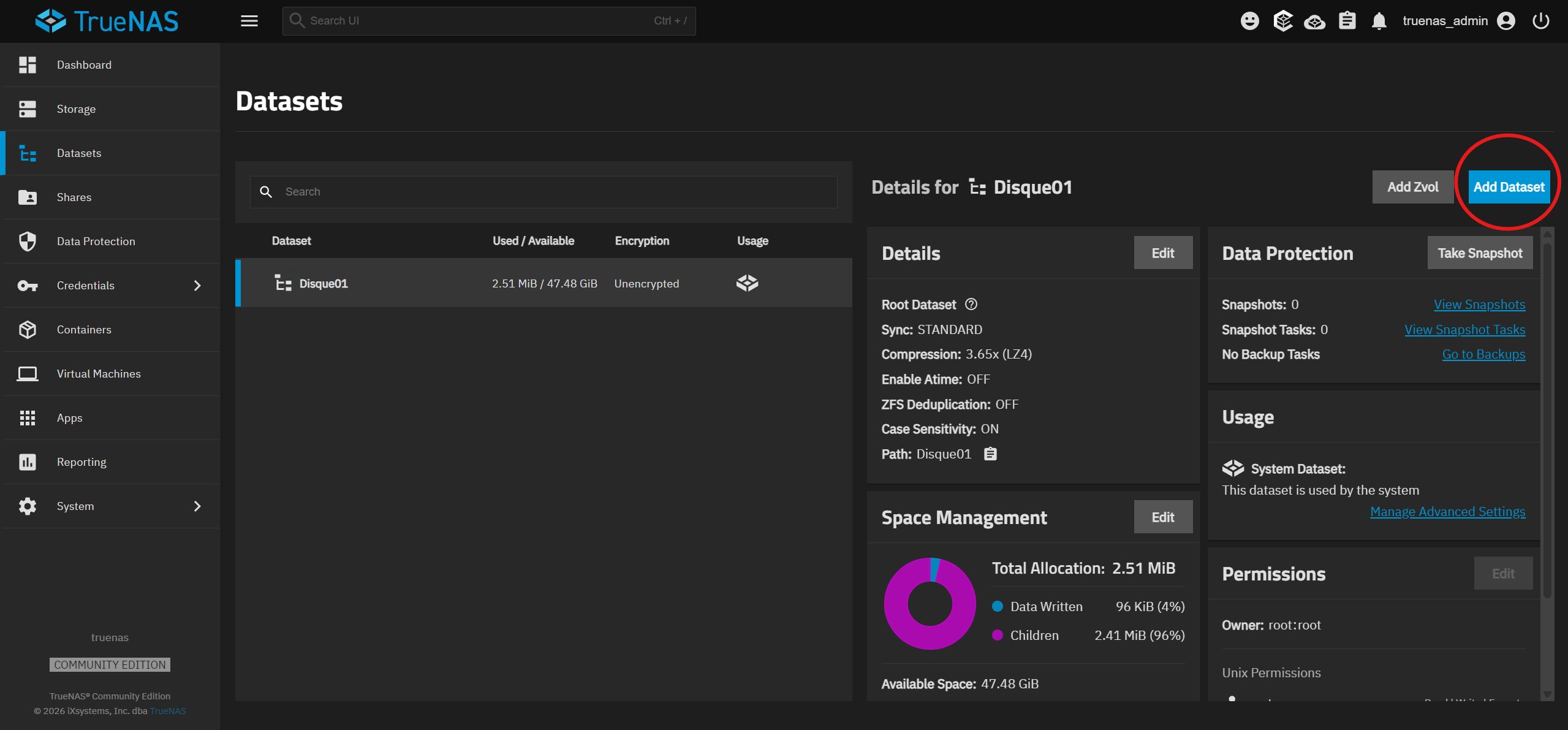Open the TrueNAS Connect cloud icon
This screenshot has width=1568, height=730.
click(1314, 22)
